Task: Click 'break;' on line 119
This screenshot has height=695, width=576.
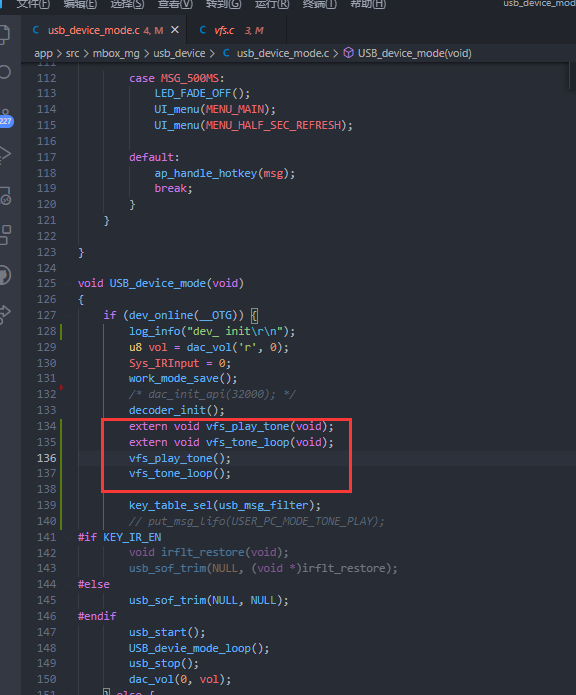Action: 173,188
